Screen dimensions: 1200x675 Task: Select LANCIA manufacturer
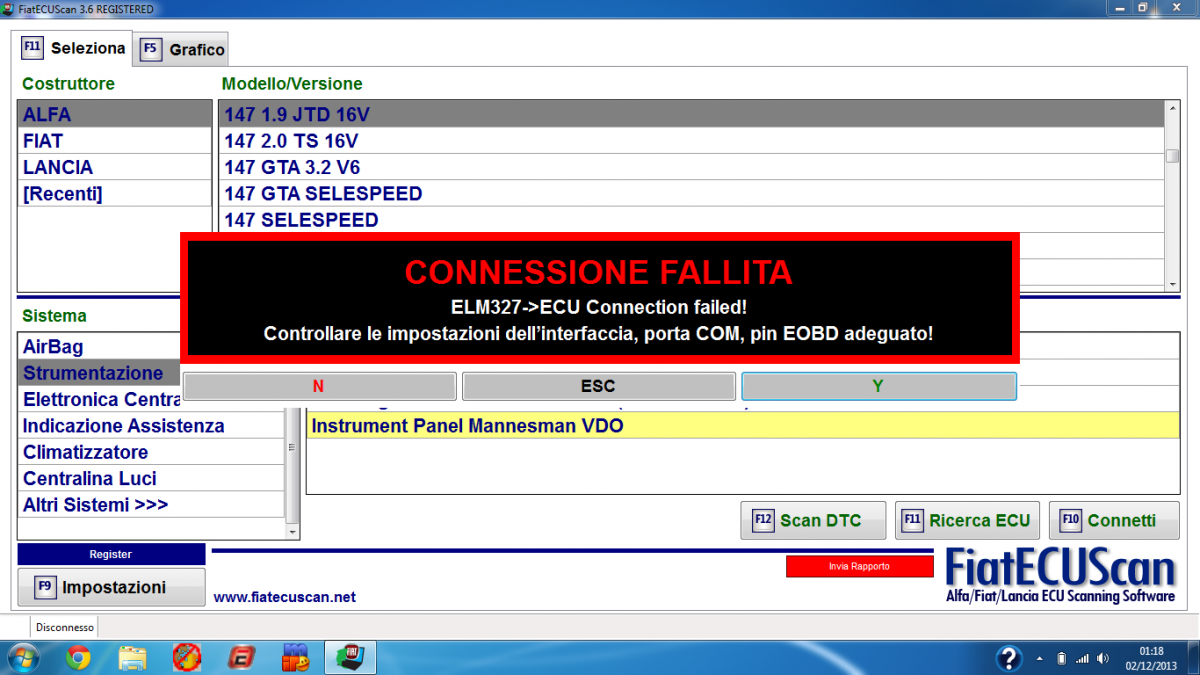[x=116, y=167]
